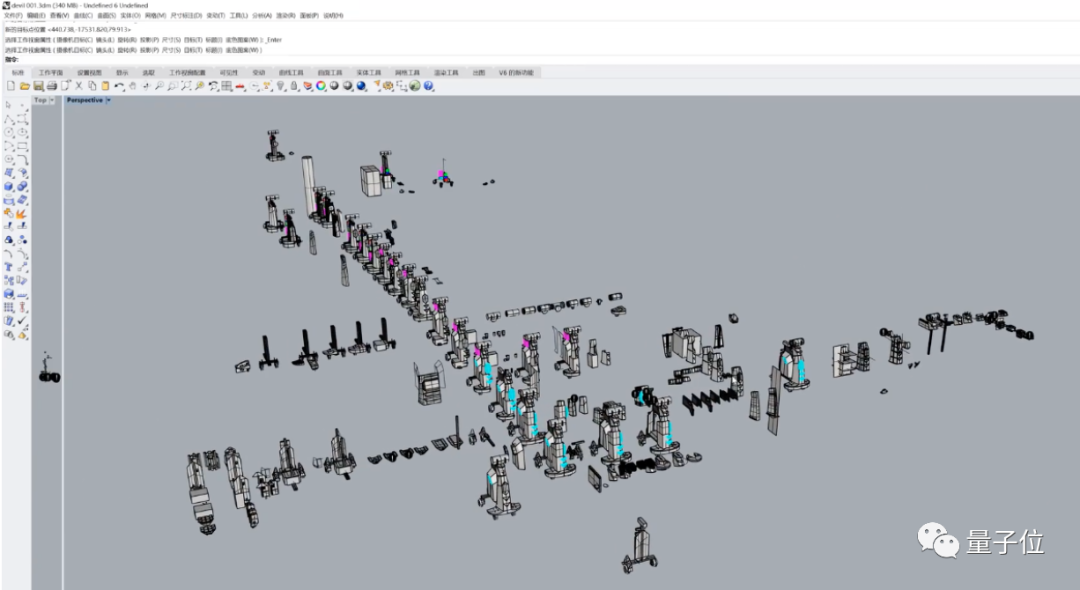Switch to the 曲线工具 toolbar tab
This screenshot has height=590, width=1080.
point(291,72)
